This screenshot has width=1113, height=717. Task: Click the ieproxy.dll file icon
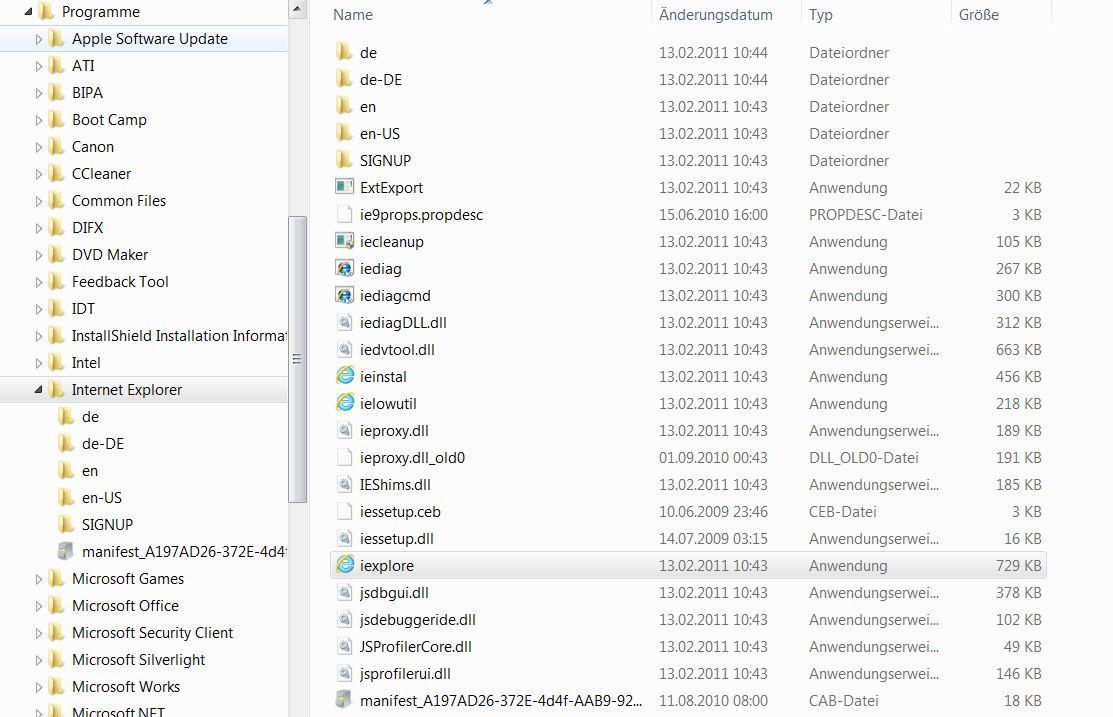(x=345, y=430)
